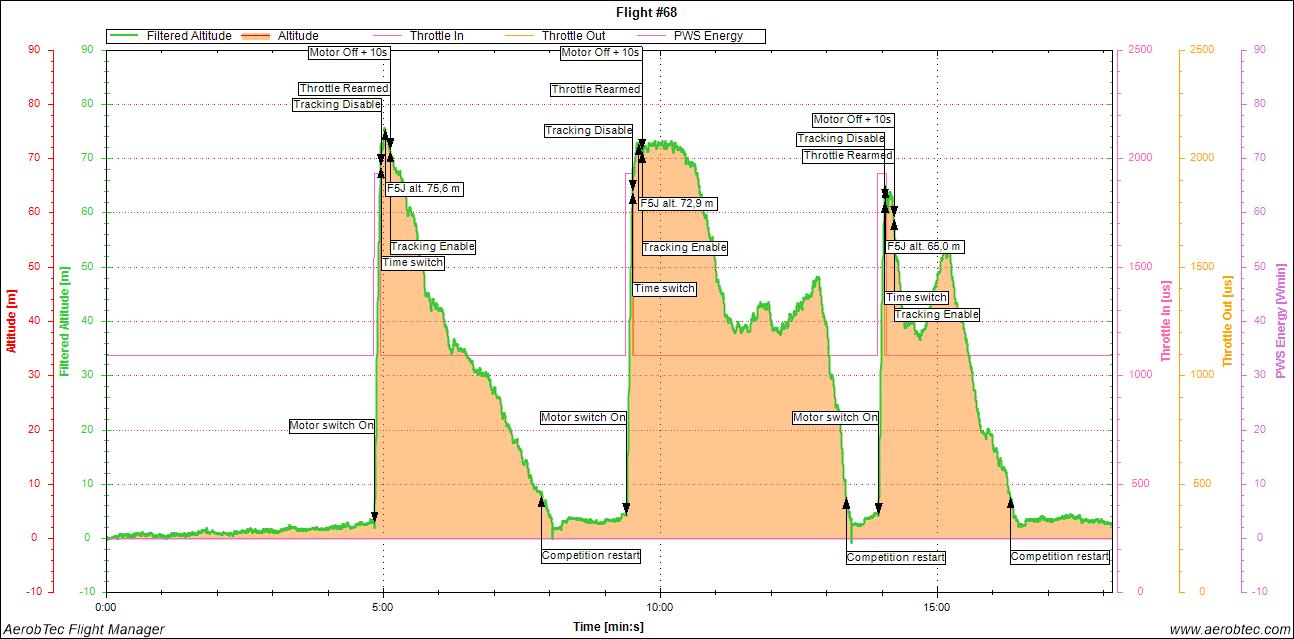
Task: Click the Throttle In [us] axis title
Action: pyautogui.click(x=1166, y=320)
